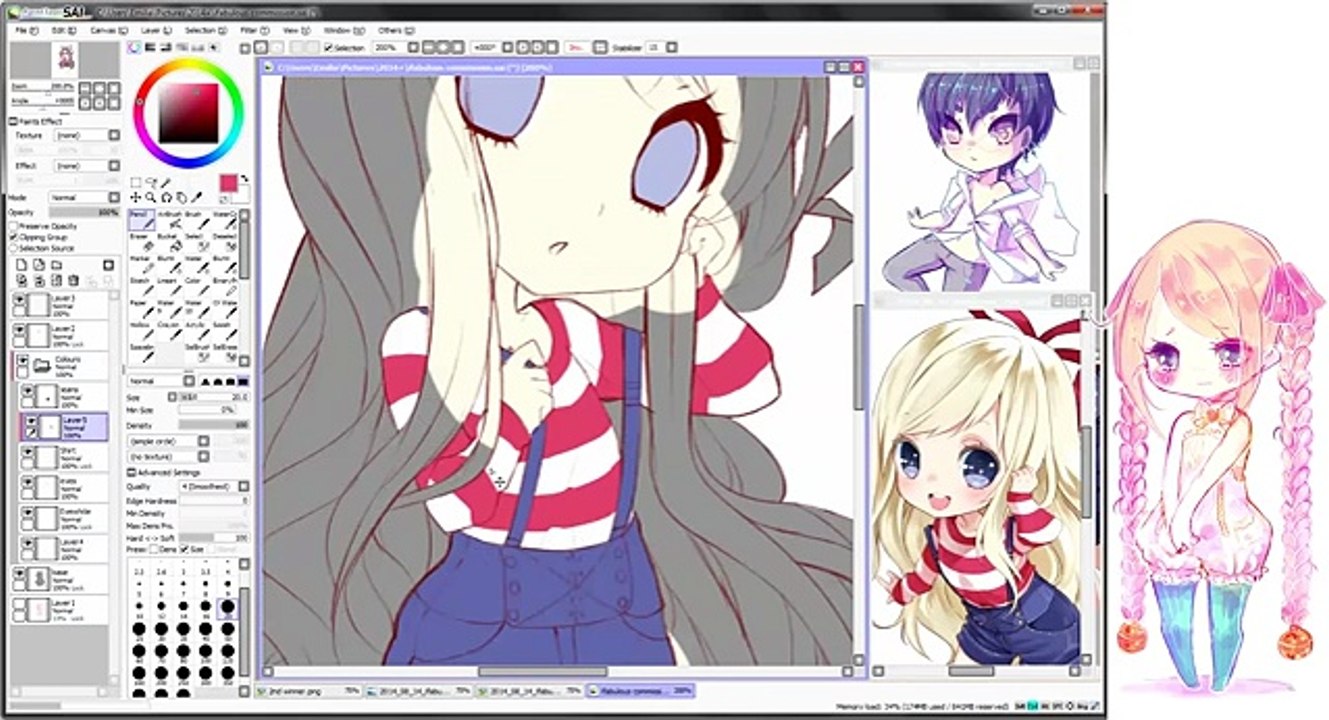Activate the Zoom magnifier tool
The height and width of the screenshot is (720, 1329).
point(151,197)
